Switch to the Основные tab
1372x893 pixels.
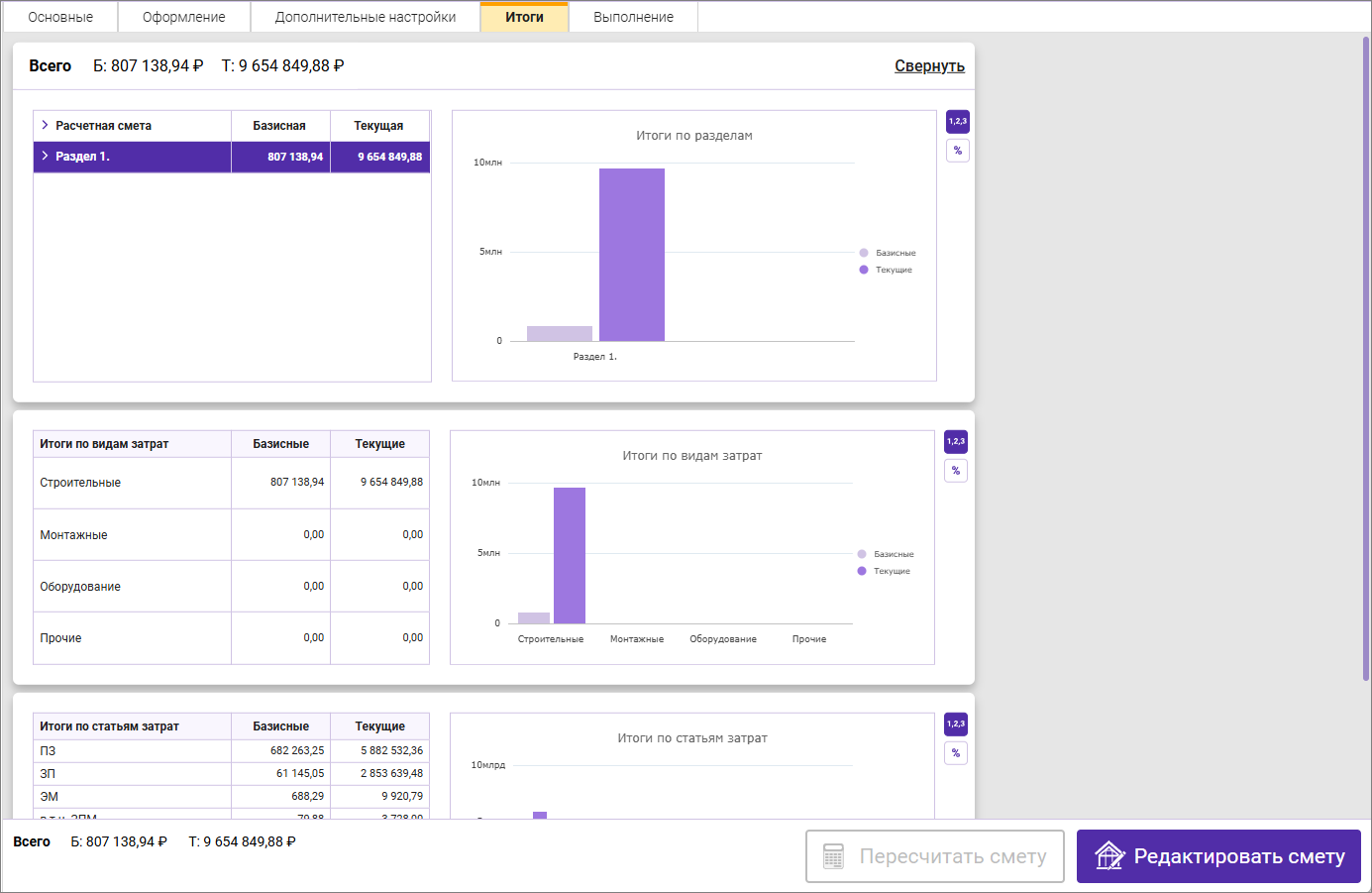[60, 17]
